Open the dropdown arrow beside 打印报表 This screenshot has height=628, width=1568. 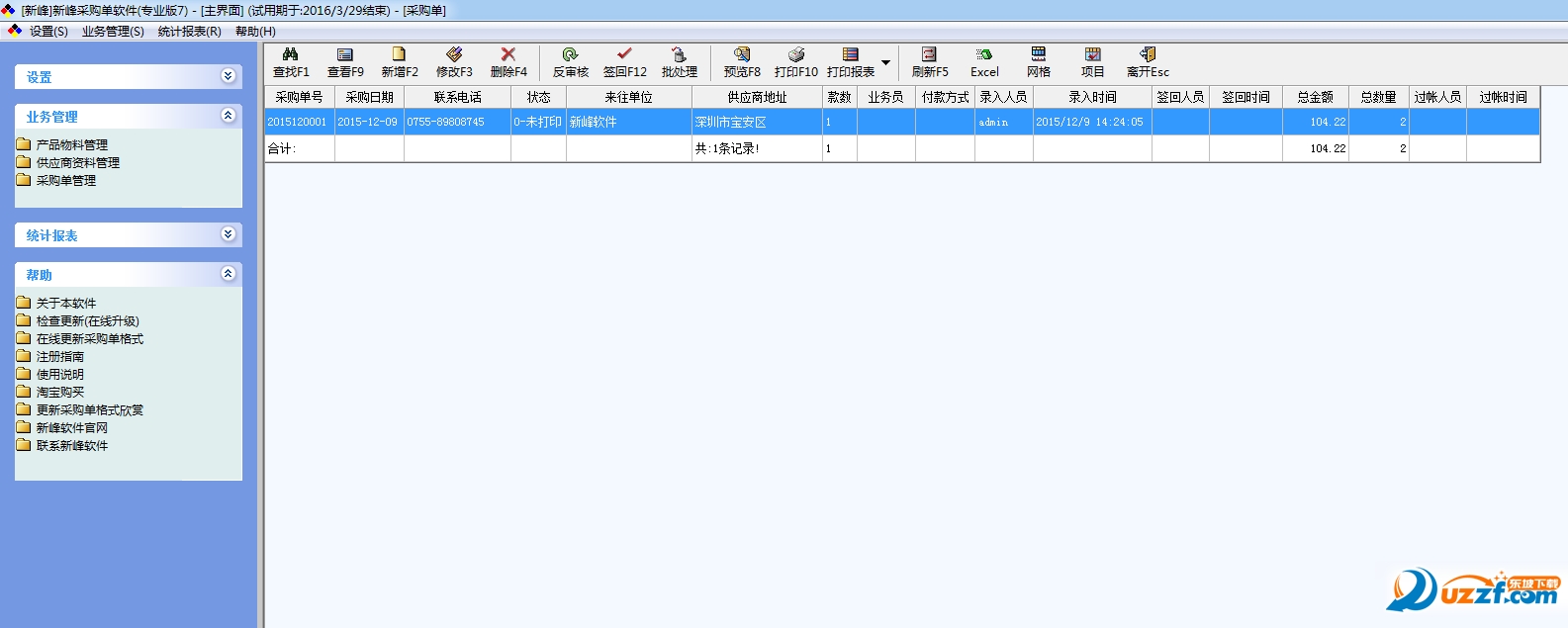point(886,62)
